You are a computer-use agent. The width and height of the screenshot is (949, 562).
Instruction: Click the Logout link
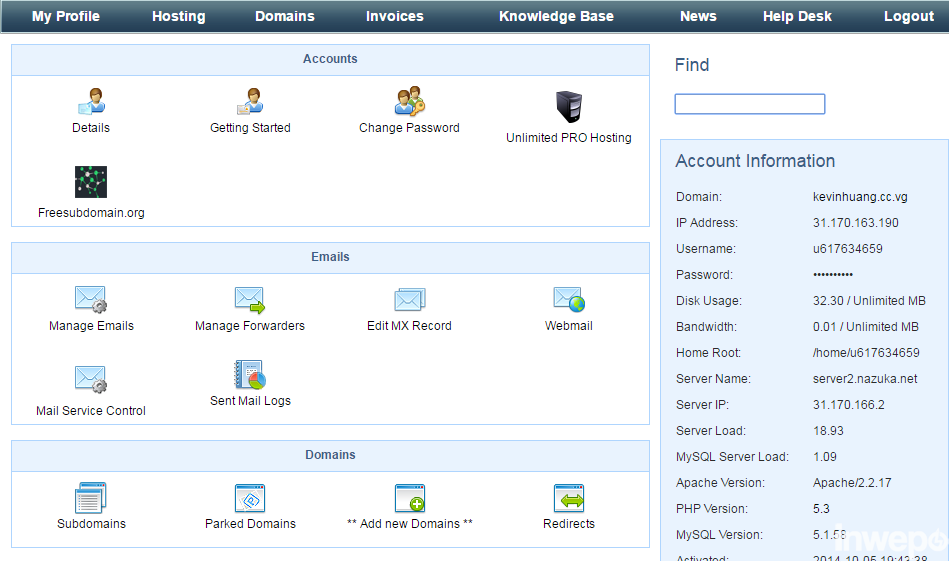click(908, 16)
